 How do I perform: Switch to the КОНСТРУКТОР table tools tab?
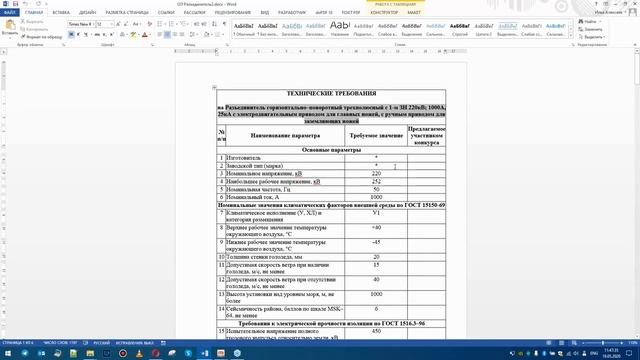tap(384, 13)
